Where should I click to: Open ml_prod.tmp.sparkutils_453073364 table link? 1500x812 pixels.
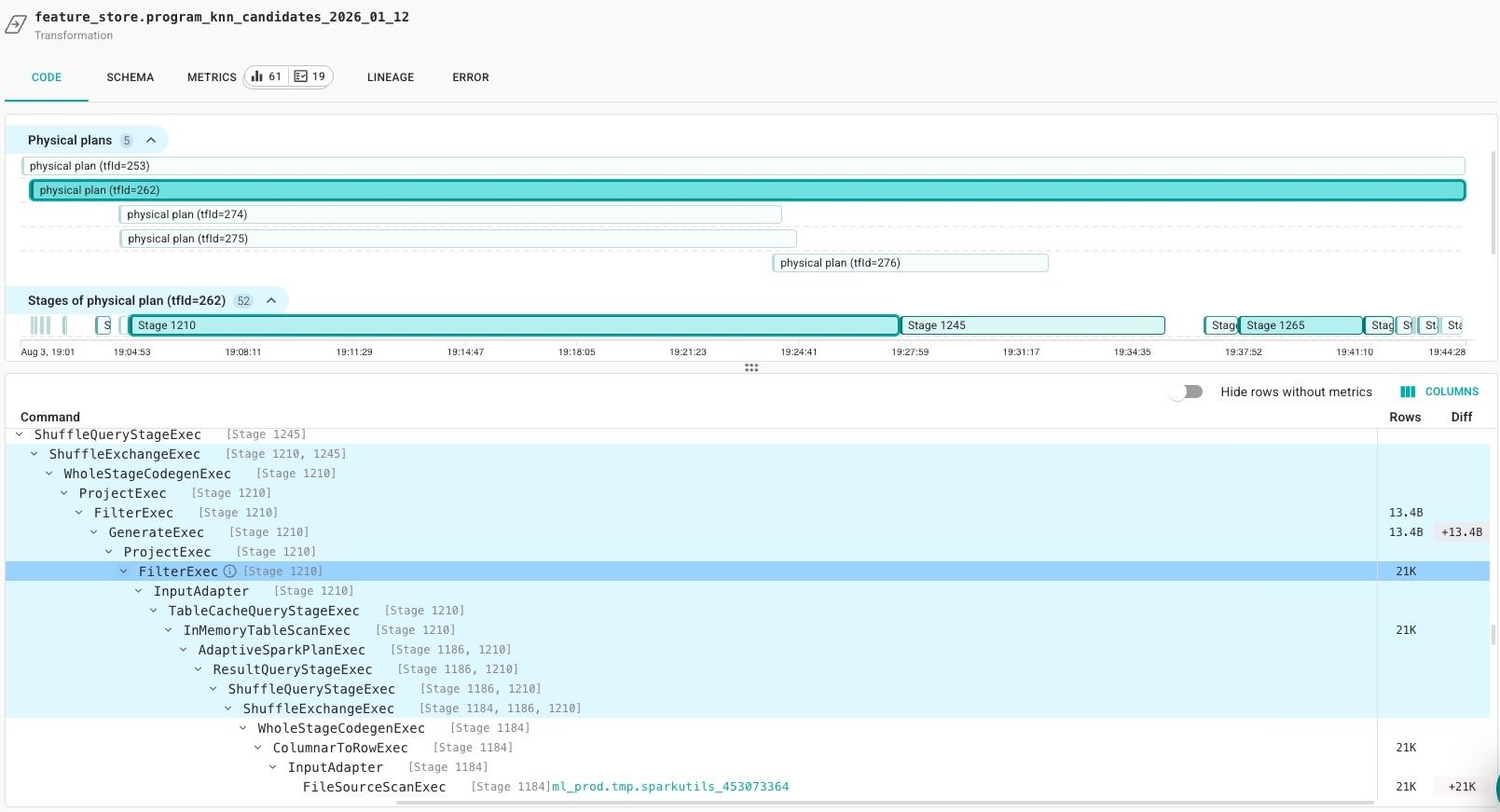670,787
